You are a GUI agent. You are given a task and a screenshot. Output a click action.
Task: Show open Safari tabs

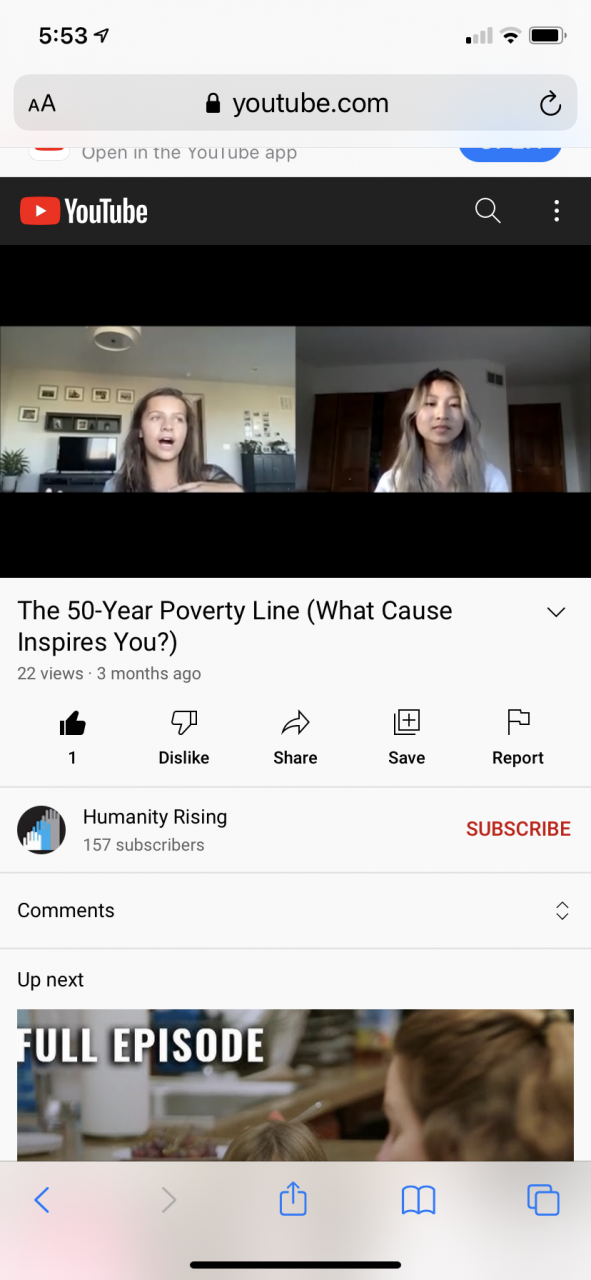pyautogui.click(x=543, y=1199)
